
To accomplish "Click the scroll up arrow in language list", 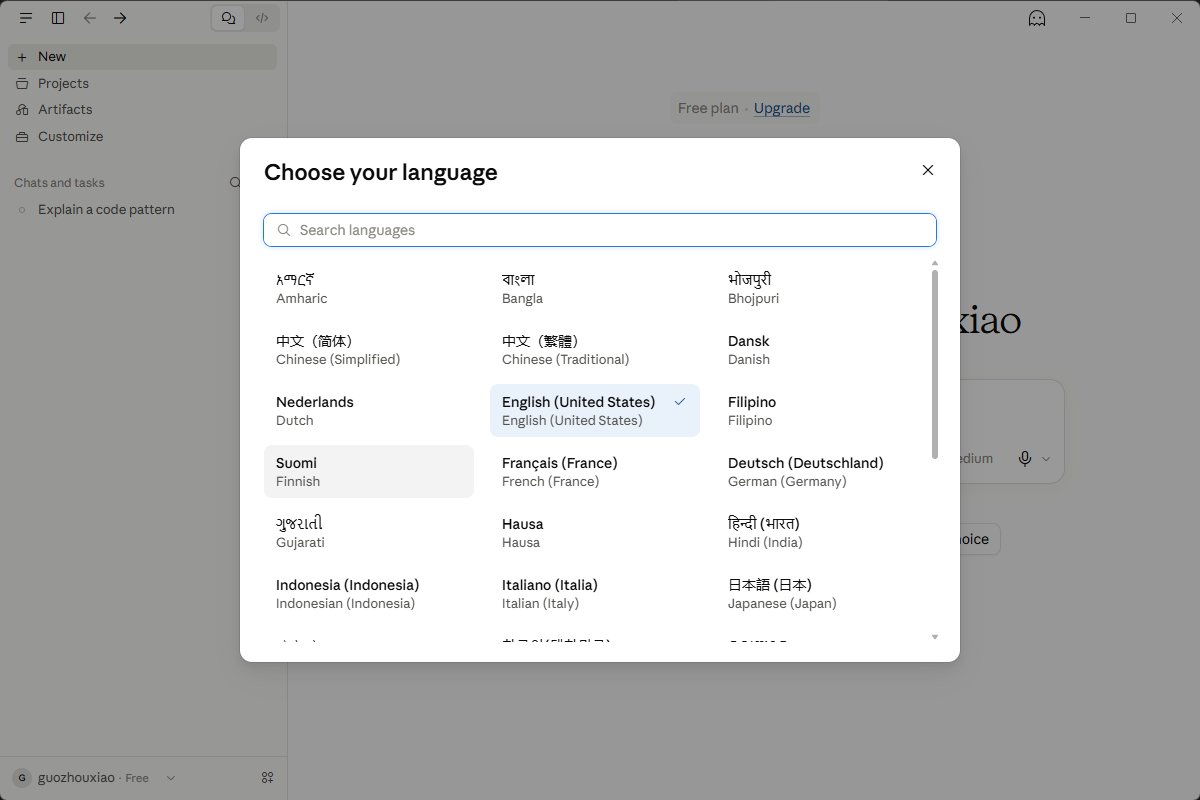I will [935, 263].
